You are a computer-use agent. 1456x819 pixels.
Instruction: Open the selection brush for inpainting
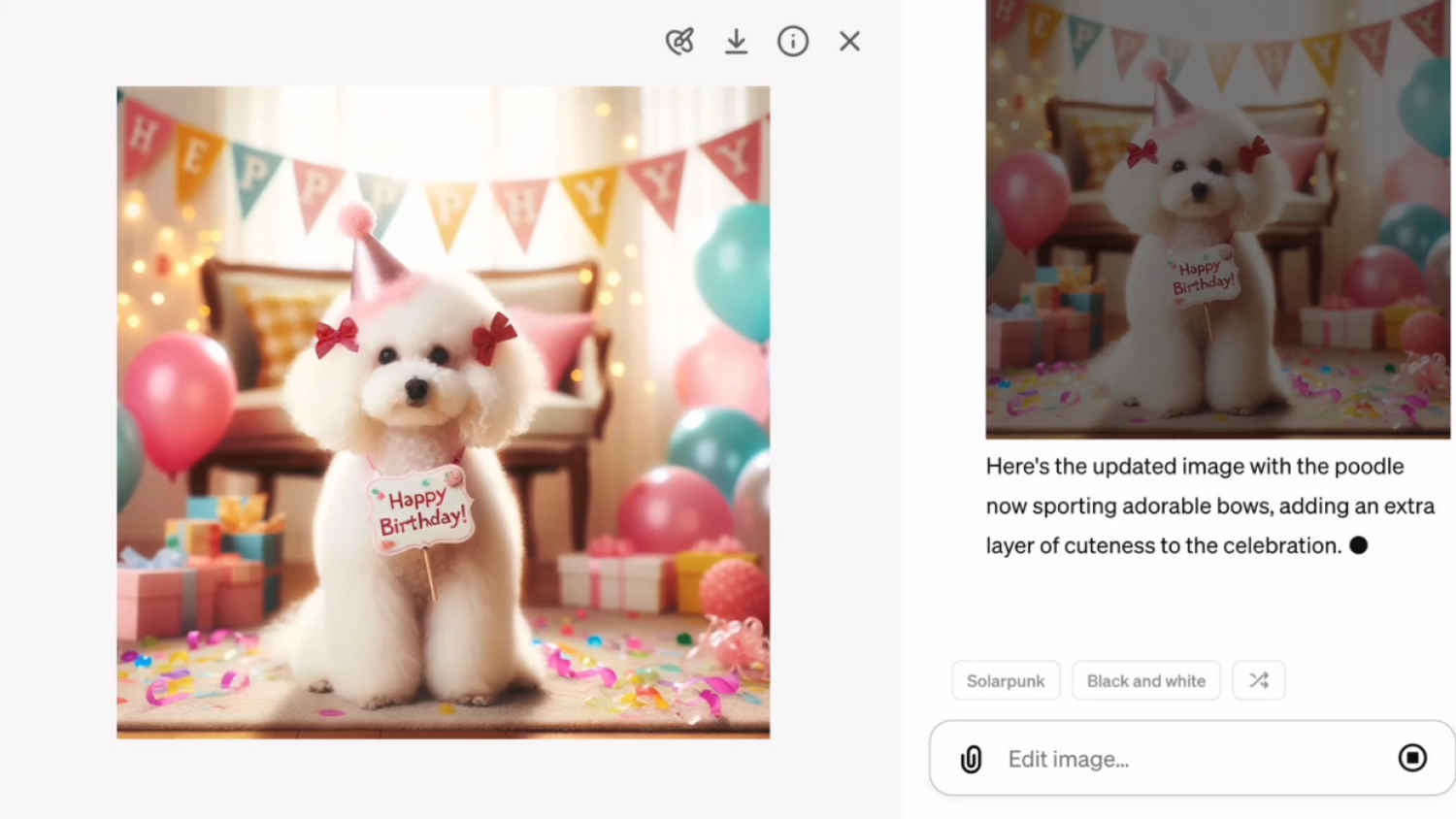(679, 41)
